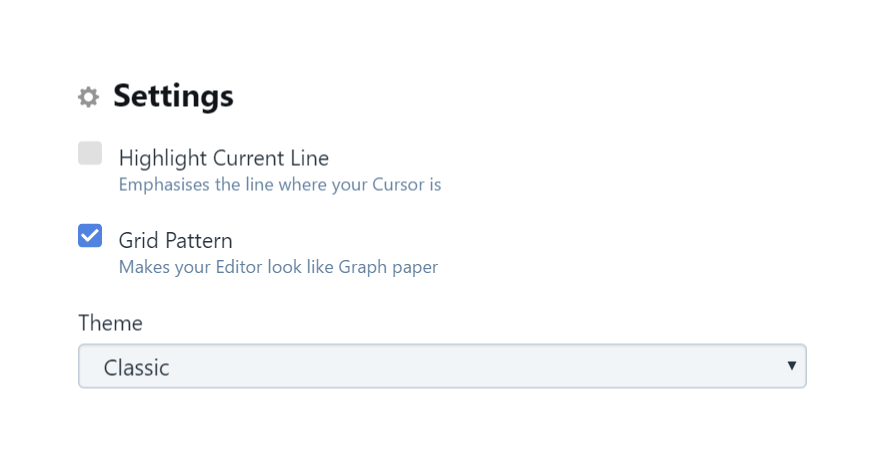Tick the empty grey box next to Highlight Current Line
887x468 pixels.
point(90,153)
